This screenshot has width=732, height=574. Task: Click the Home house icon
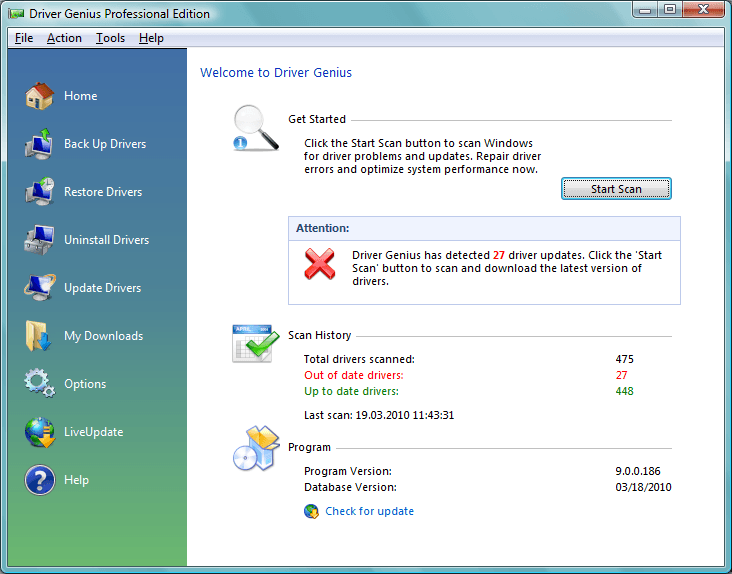coord(40,96)
